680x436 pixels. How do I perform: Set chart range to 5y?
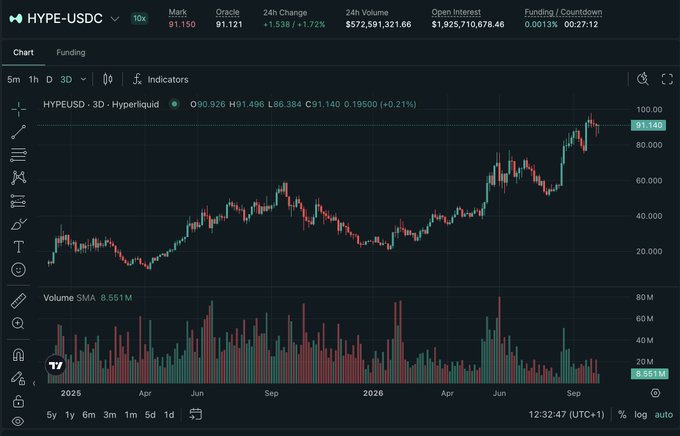coord(52,415)
